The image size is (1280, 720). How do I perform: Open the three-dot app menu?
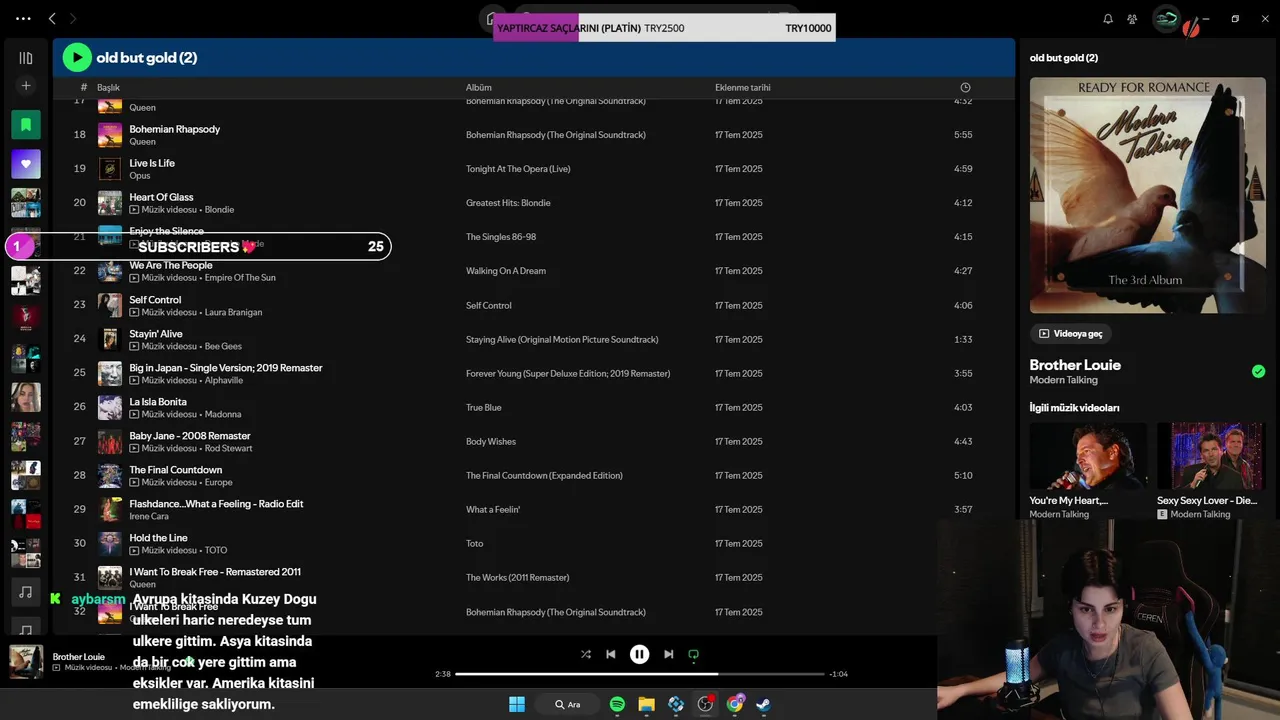pos(23,18)
